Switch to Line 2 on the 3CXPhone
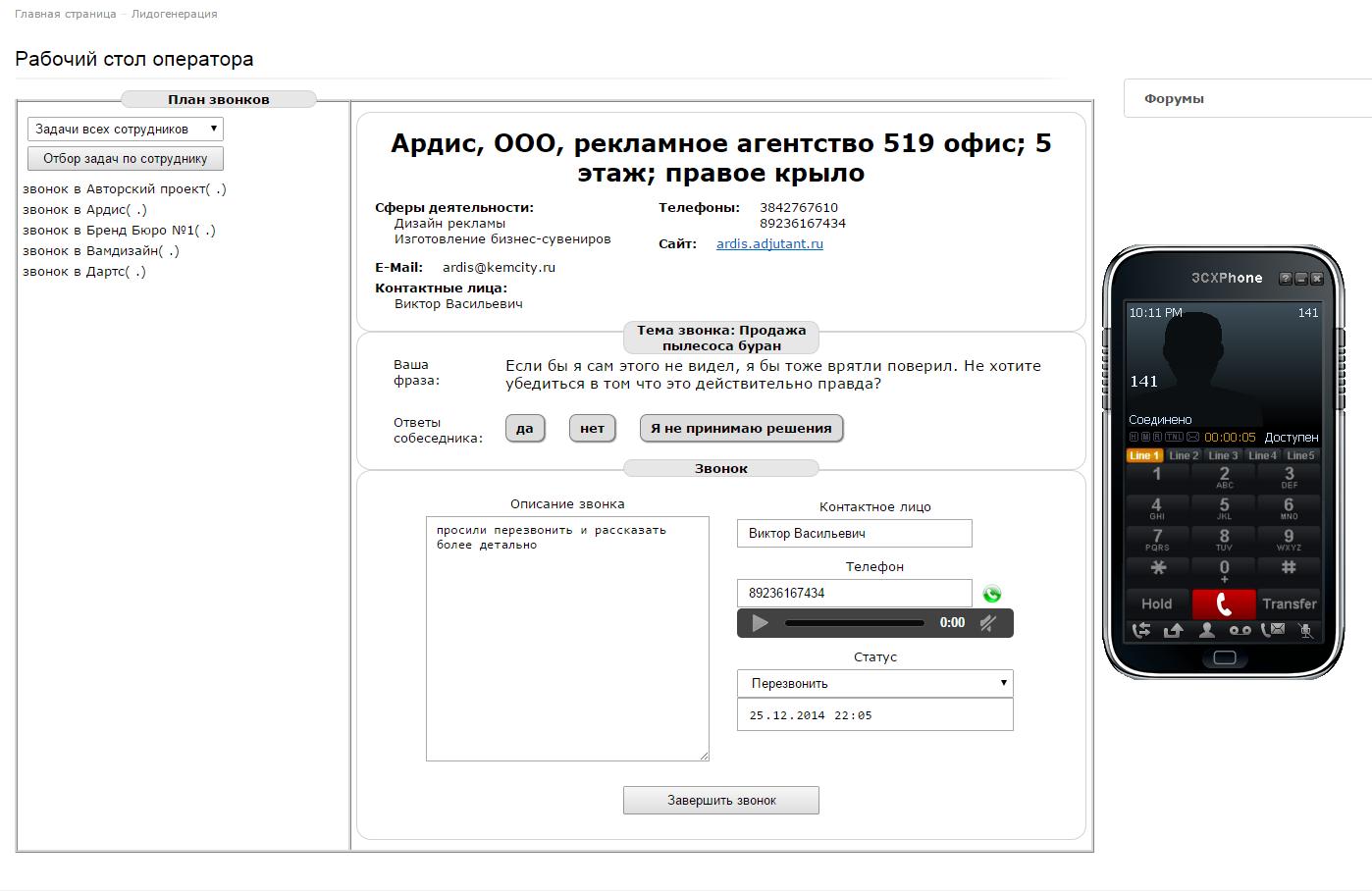 coord(1183,455)
